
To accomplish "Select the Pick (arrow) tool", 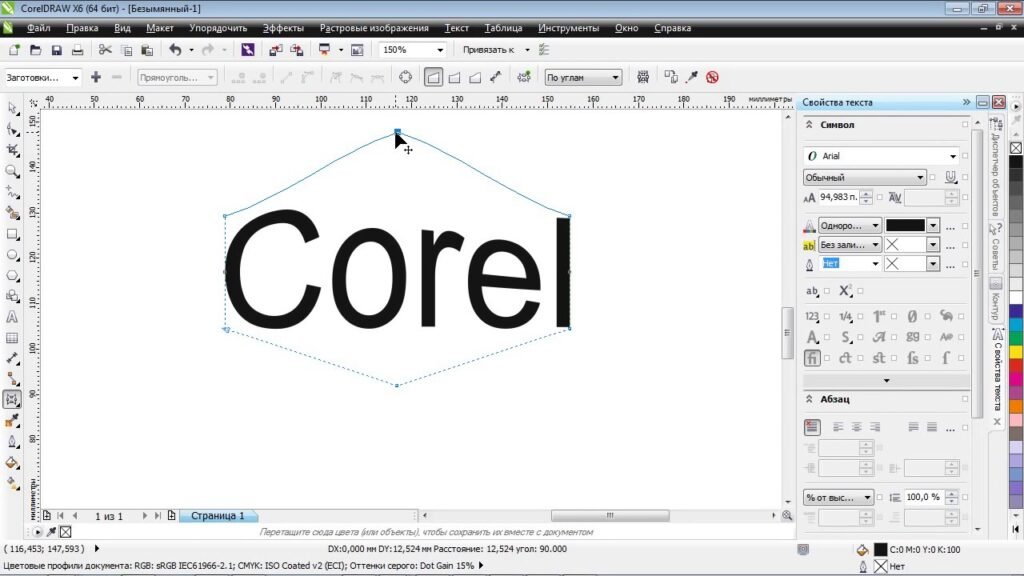I will click(x=12, y=109).
